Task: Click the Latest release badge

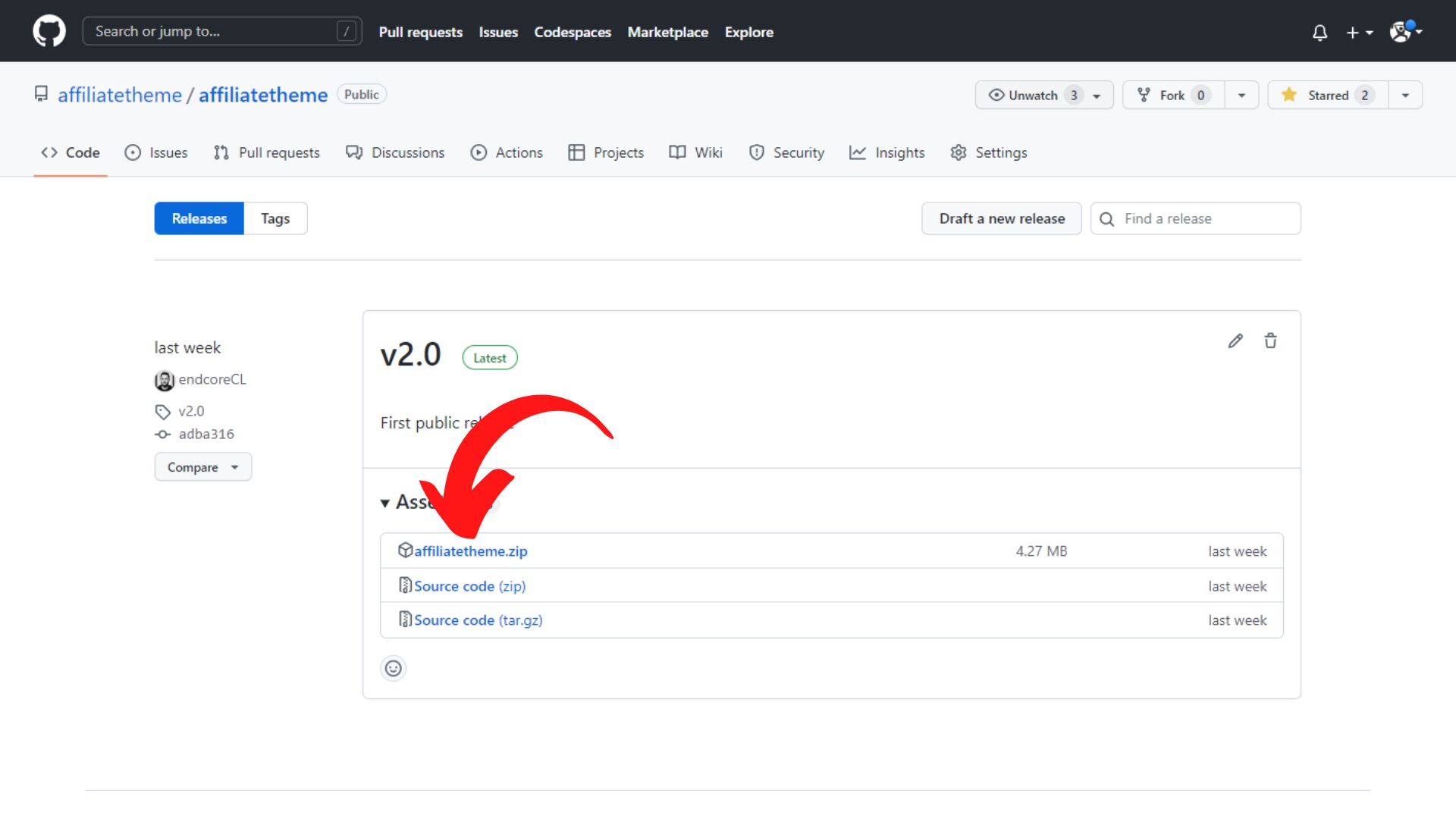Action: tap(490, 358)
